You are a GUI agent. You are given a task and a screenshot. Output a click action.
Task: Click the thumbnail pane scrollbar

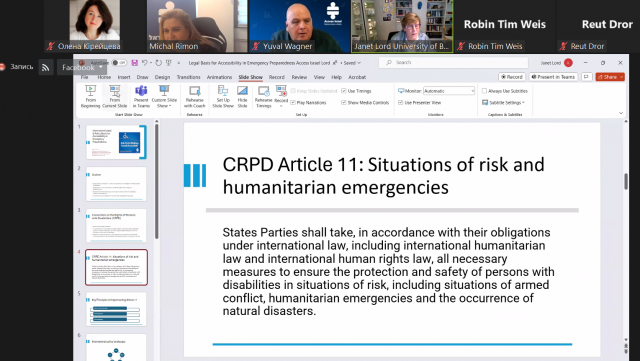click(156, 182)
